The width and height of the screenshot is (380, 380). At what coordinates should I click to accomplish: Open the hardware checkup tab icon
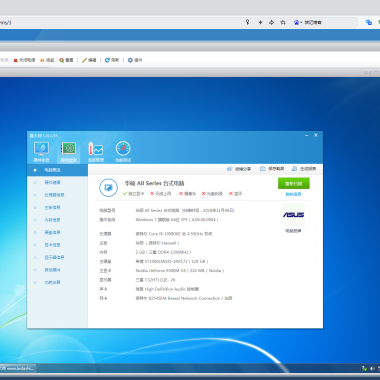point(41,151)
